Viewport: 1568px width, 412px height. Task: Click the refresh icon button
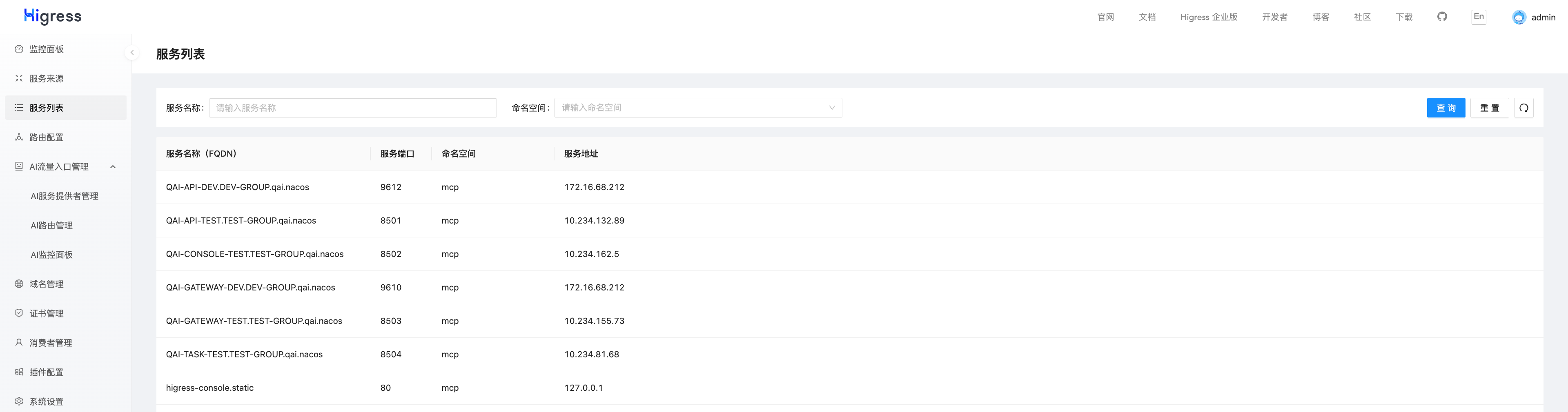click(1523, 108)
